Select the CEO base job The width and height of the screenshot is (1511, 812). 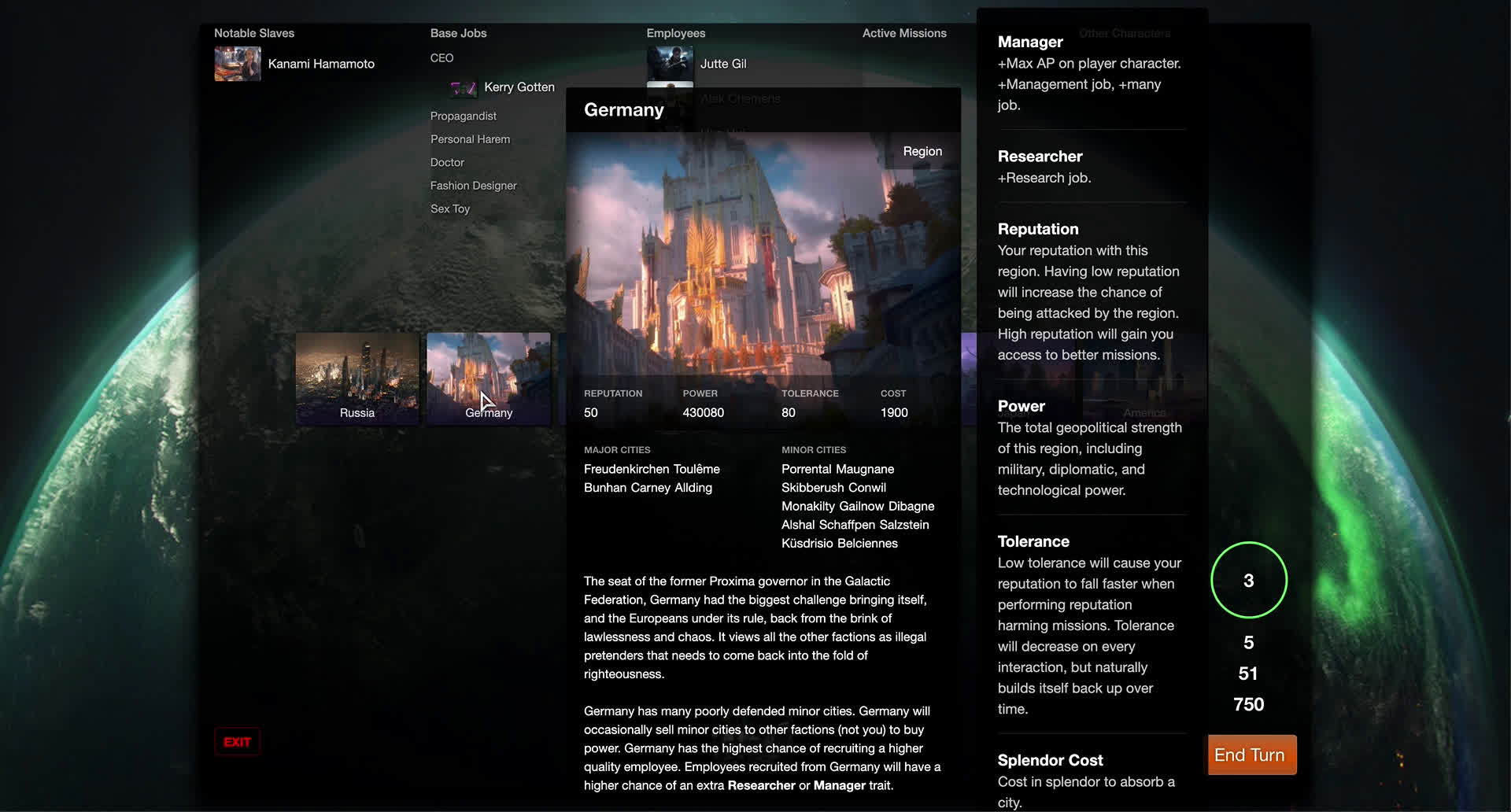click(441, 58)
